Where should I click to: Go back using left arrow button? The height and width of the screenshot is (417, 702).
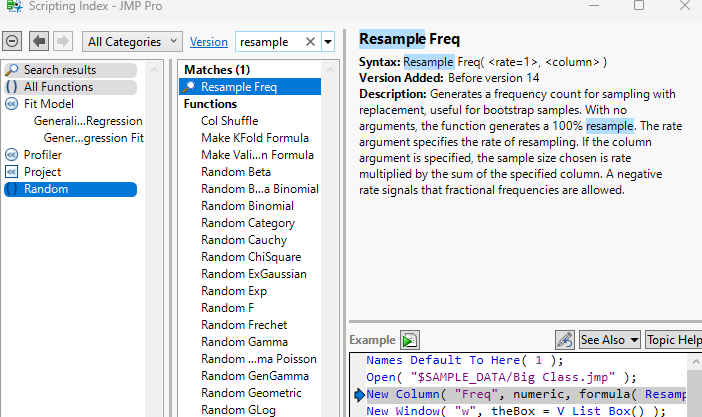pos(39,42)
